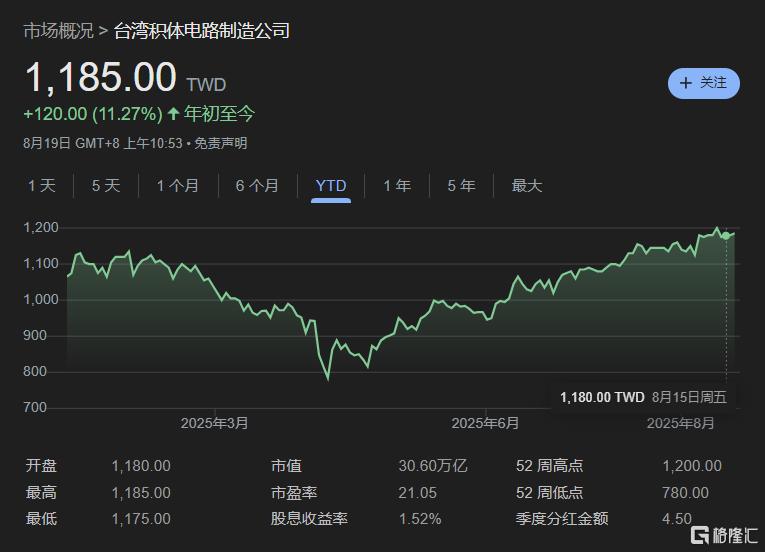765x552 pixels.
Task: Click the 市盈率 value 21.05
Action: 417,492
